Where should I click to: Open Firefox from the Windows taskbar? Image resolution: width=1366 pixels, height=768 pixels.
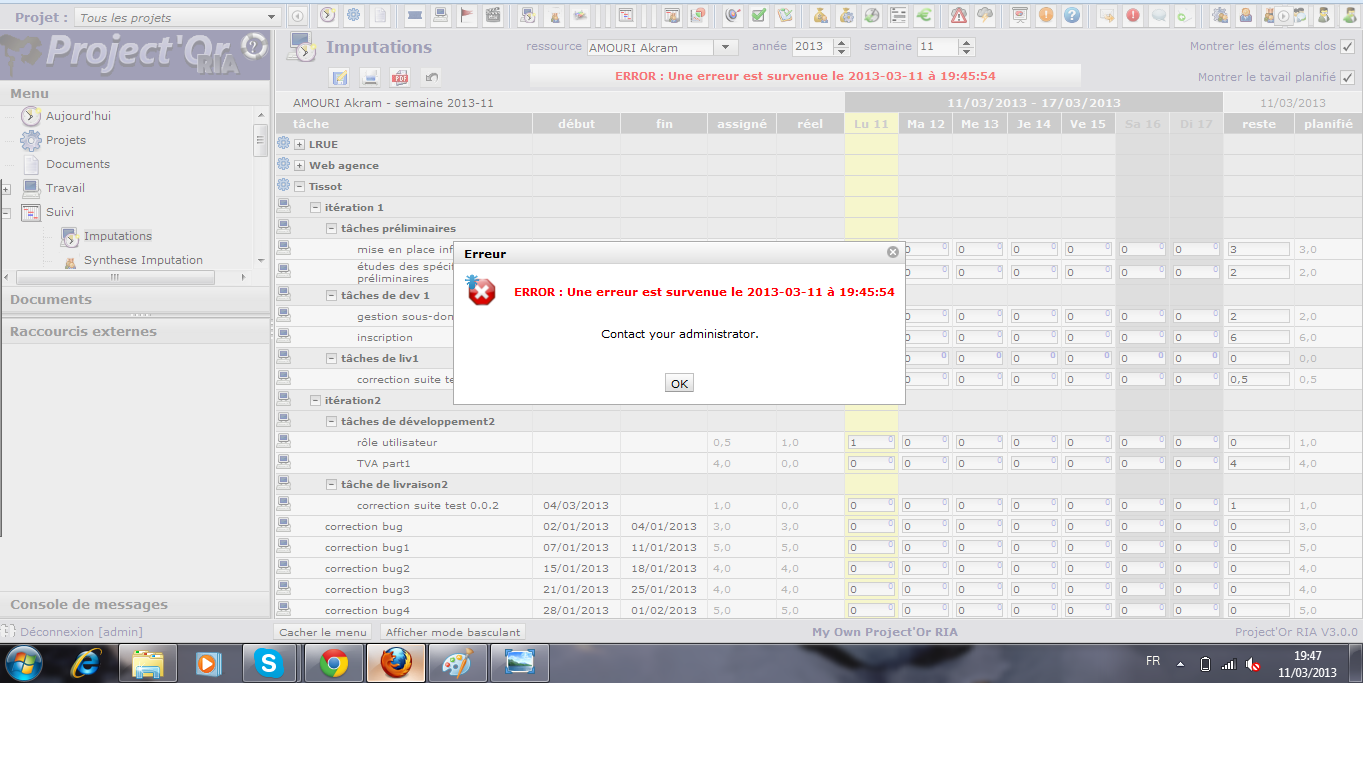point(396,663)
